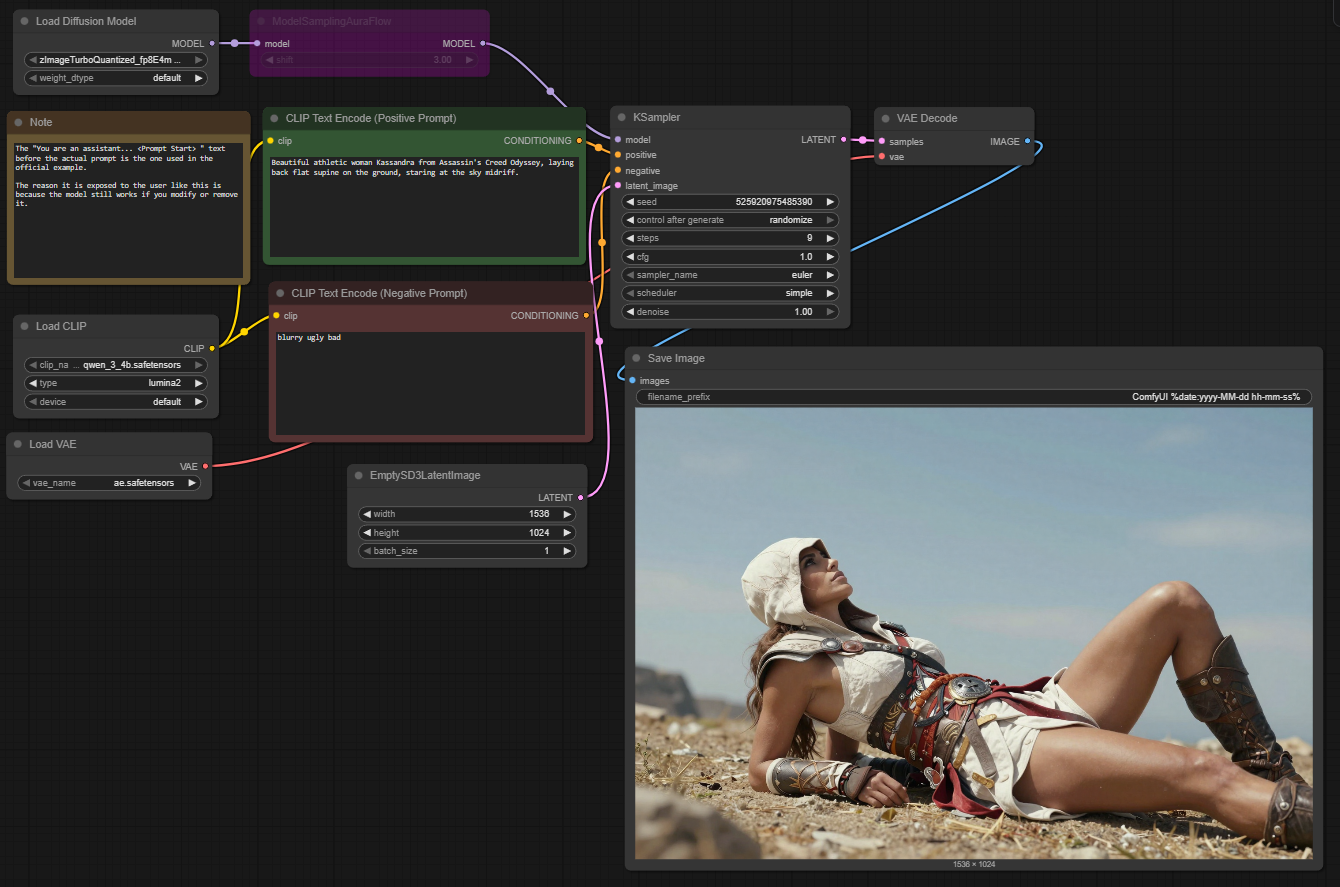The width and height of the screenshot is (1340, 887).
Task: Decrease the latent width with its left arrow
Action: pyautogui.click(x=366, y=514)
